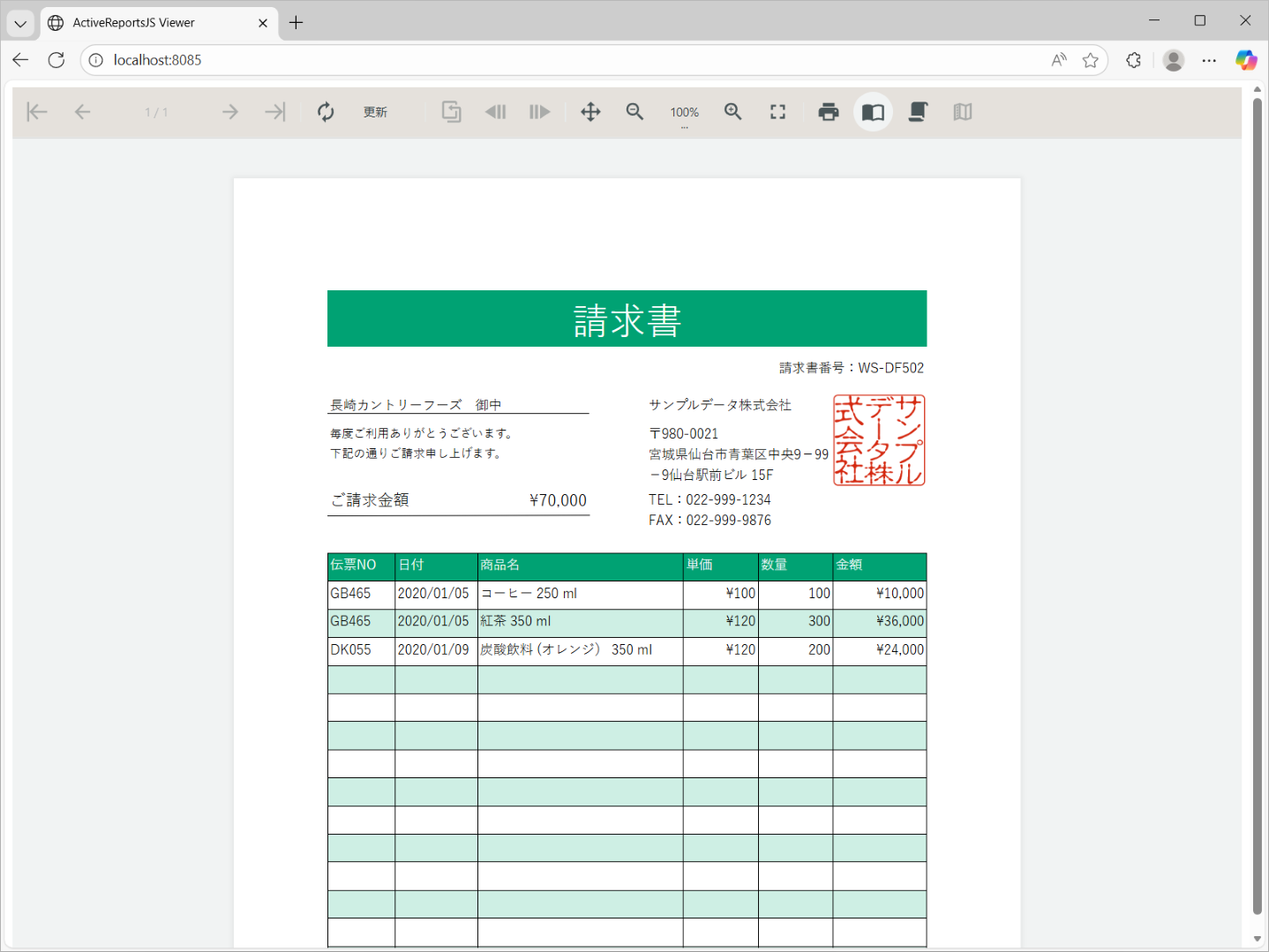The width and height of the screenshot is (1269, 952).
Task: Open the 100% zoom level dropdown
Action: click(684, 111)
